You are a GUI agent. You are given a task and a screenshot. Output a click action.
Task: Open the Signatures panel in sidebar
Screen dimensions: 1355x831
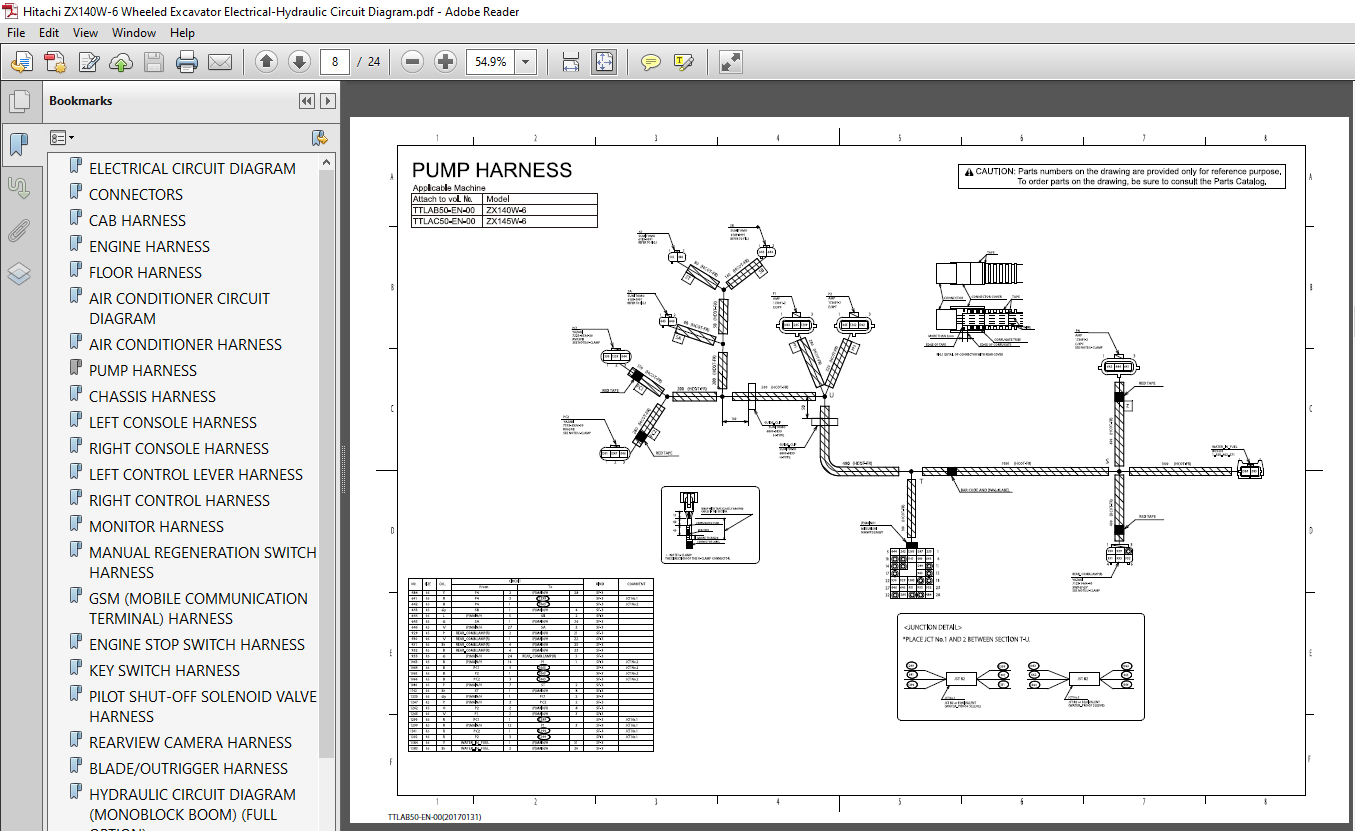[x=19, y=188]
